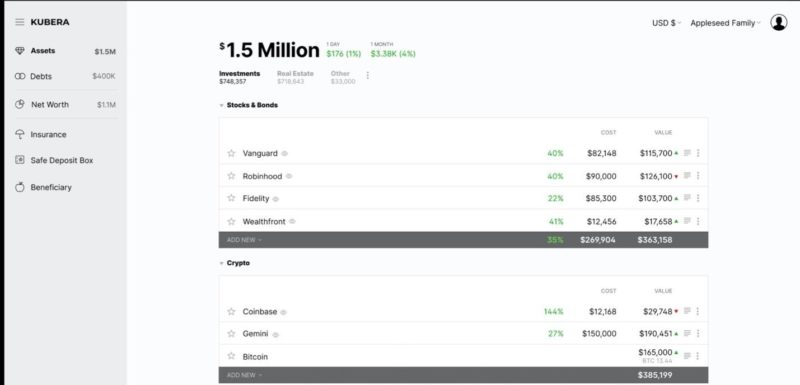Switch to the Real Estate tab

tap(295, 77)
